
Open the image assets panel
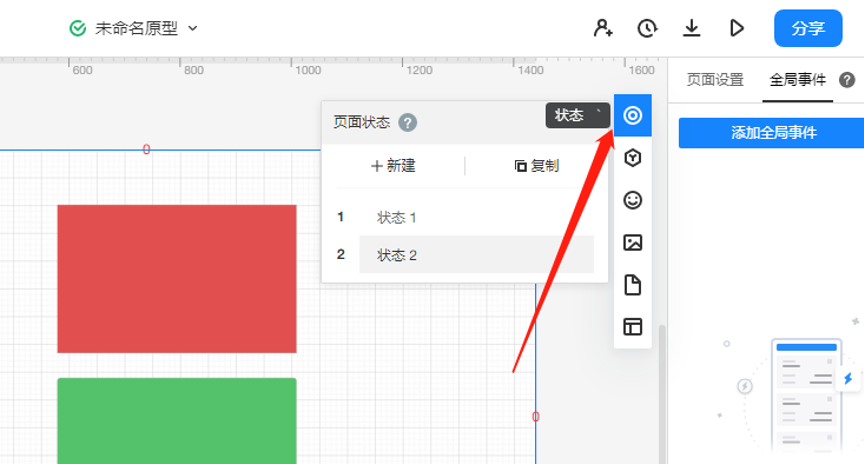pyautogui.click(x=632, y=242)
